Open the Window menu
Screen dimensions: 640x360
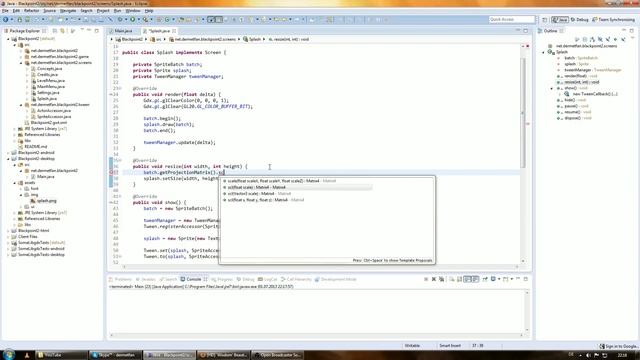click(133, 11)
